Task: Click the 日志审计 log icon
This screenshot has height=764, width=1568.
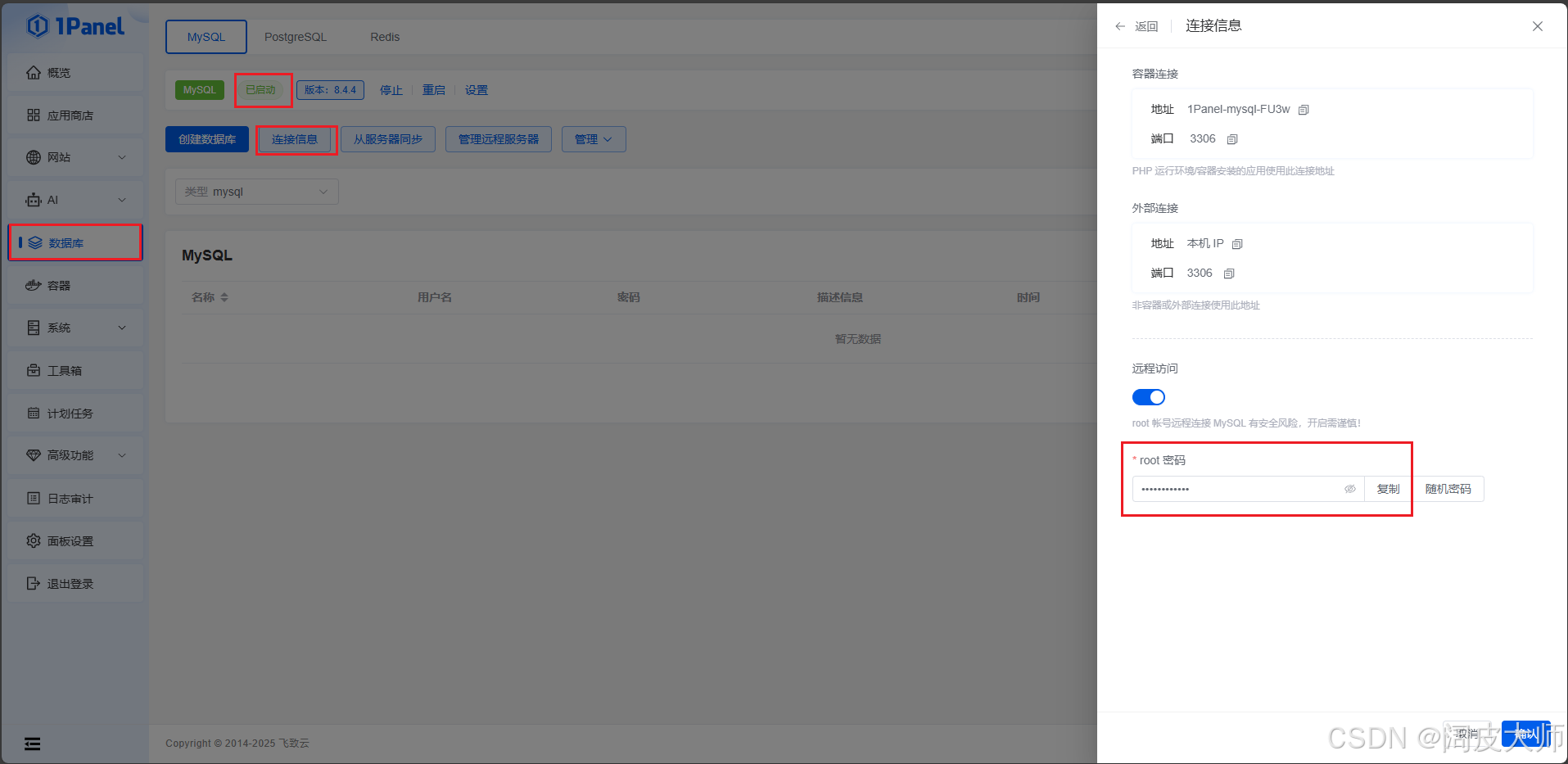Action: coord(34,499)
